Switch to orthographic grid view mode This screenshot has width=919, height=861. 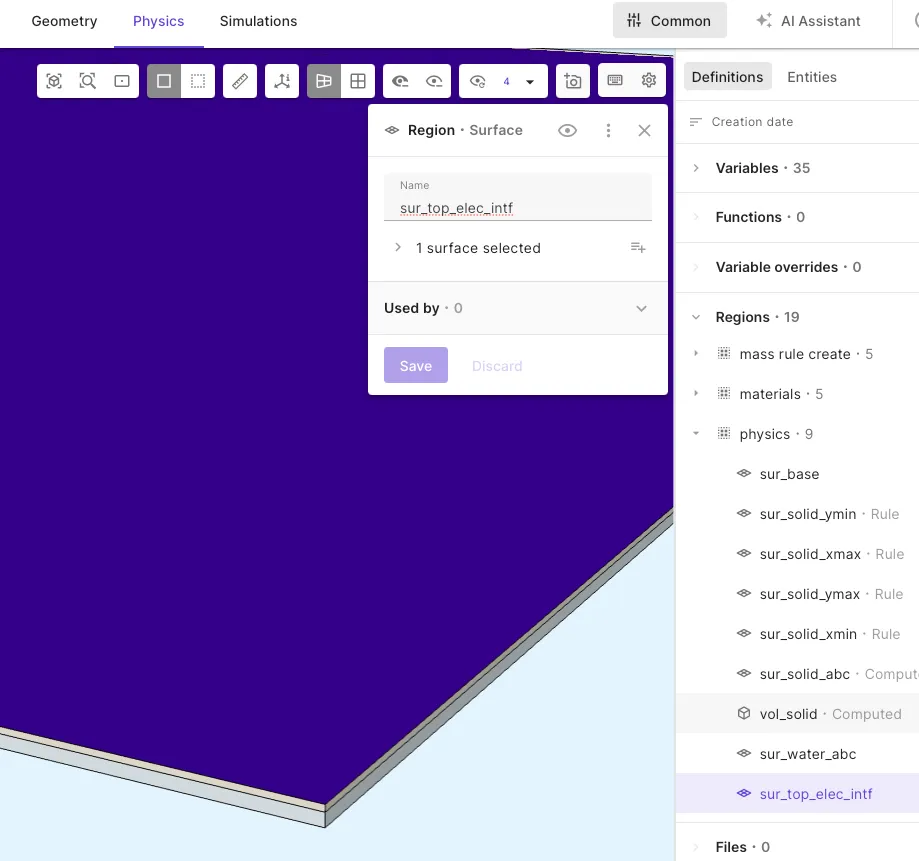[x=358, y=81]
